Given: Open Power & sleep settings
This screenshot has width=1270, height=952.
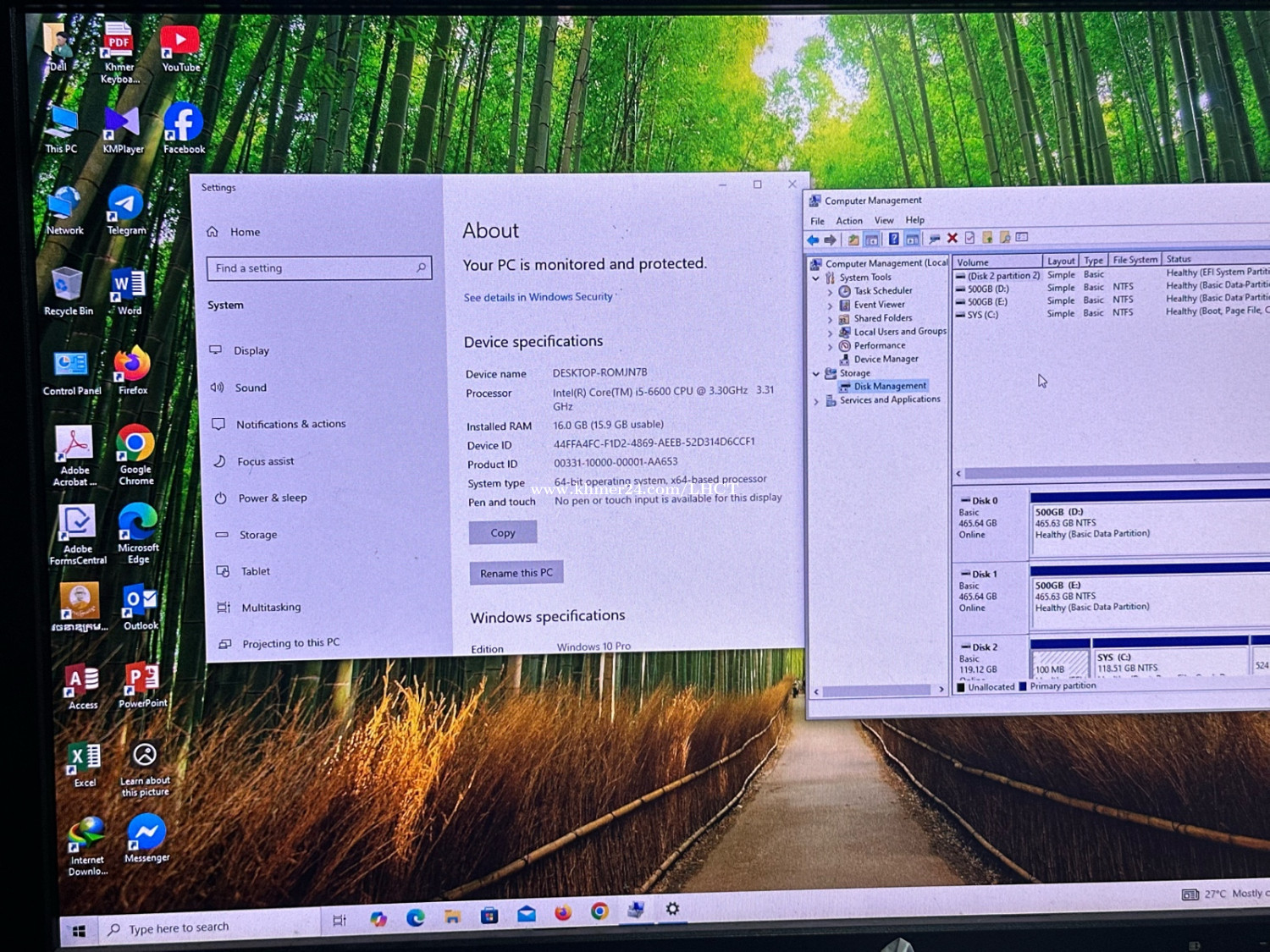Looking at the screenshot, I should 260,498.
